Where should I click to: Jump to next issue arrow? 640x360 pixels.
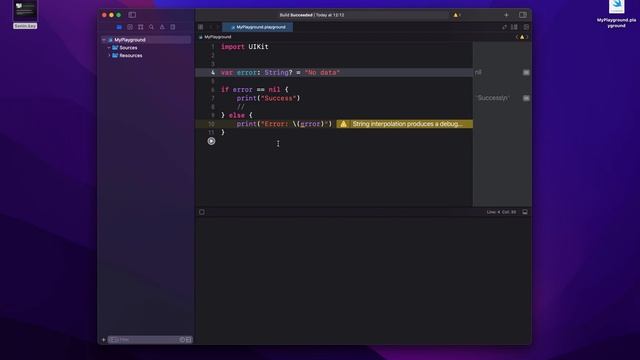[x=527, y=37]
